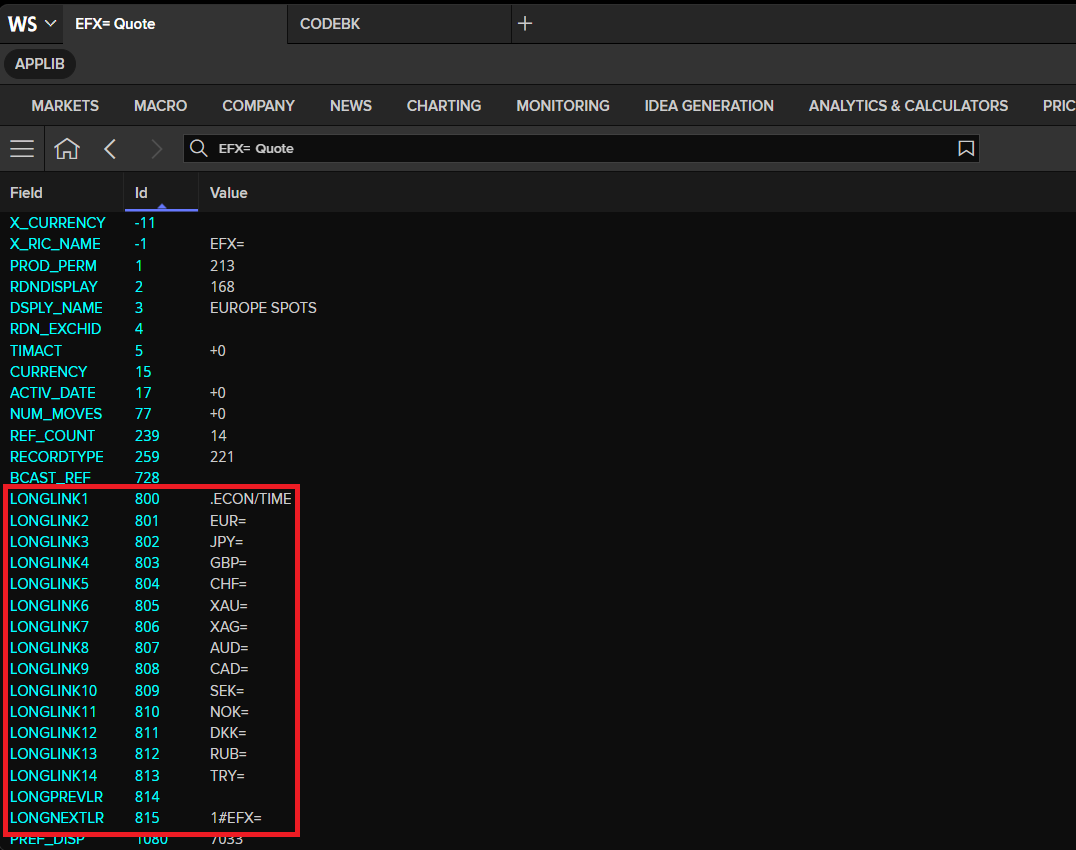Click the back arrow navigation icon
Viewport: 1076px width, 850px height.
coord(110,148)
